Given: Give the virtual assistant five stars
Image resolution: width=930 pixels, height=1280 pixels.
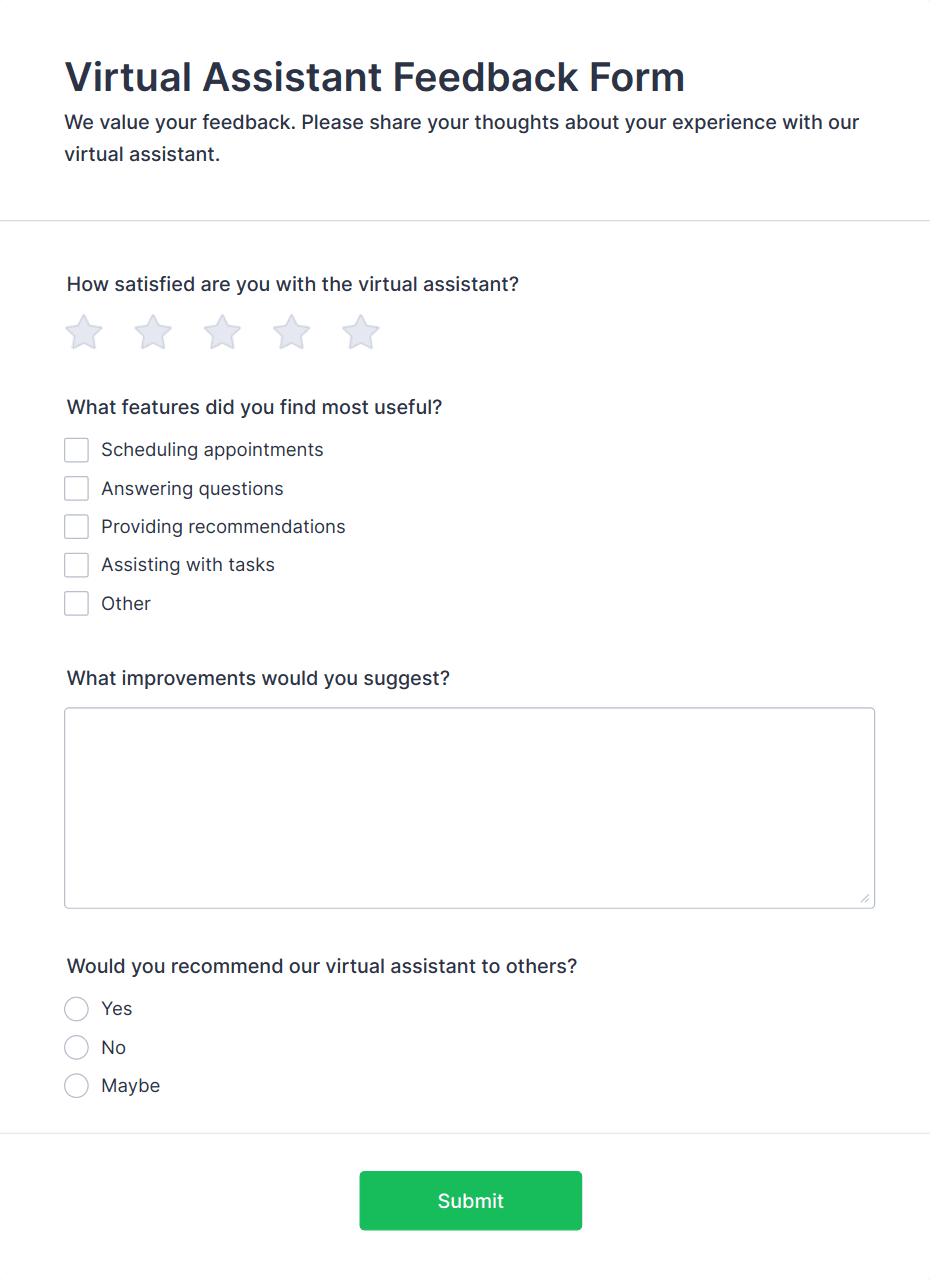Looking at the screenshot, I should [x=360, y=332].
